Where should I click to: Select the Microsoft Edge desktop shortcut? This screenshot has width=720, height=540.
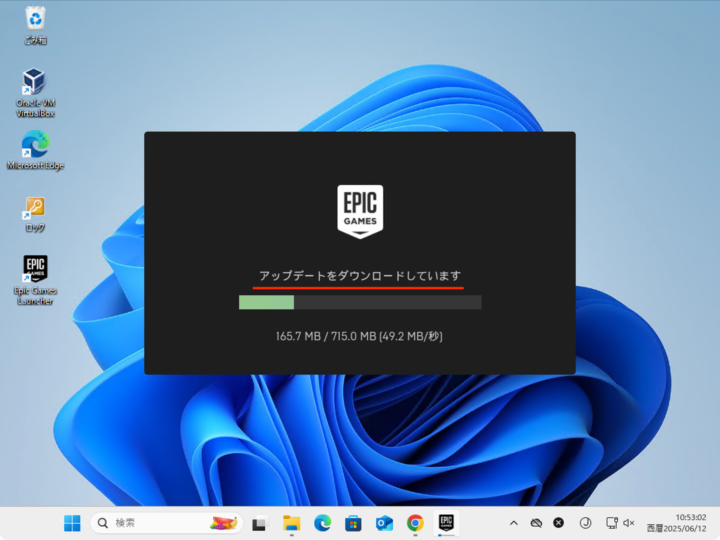pyautogui.click(x=35, y=150)
